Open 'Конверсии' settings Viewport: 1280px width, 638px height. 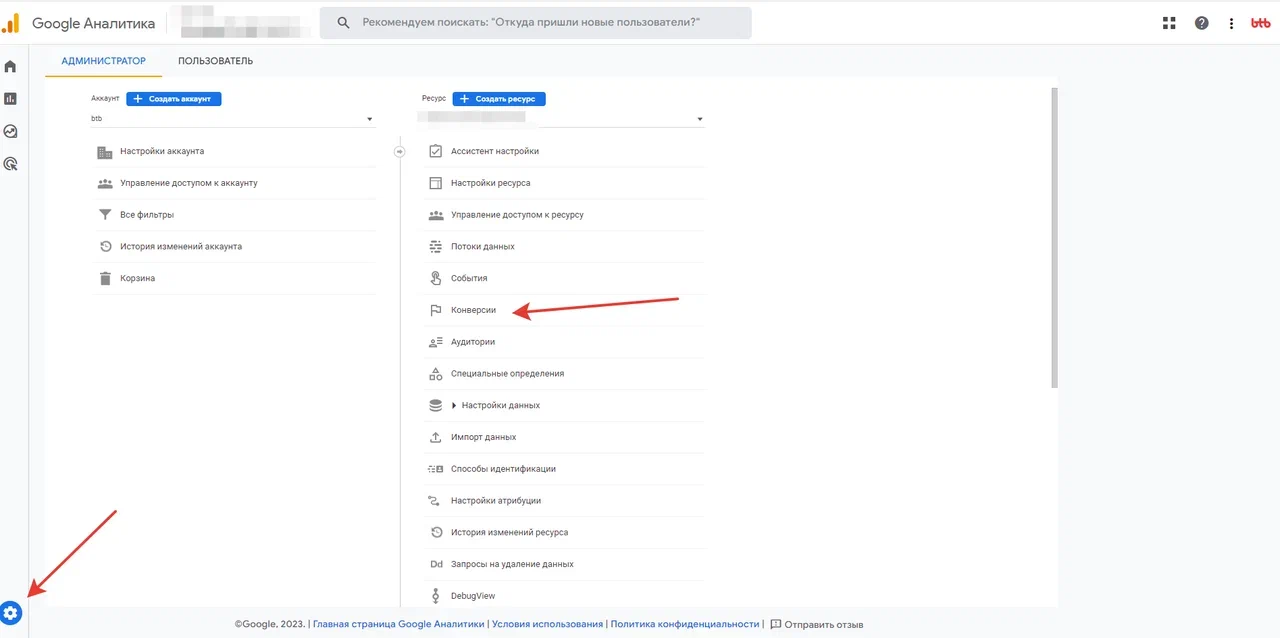click(473, 310)
